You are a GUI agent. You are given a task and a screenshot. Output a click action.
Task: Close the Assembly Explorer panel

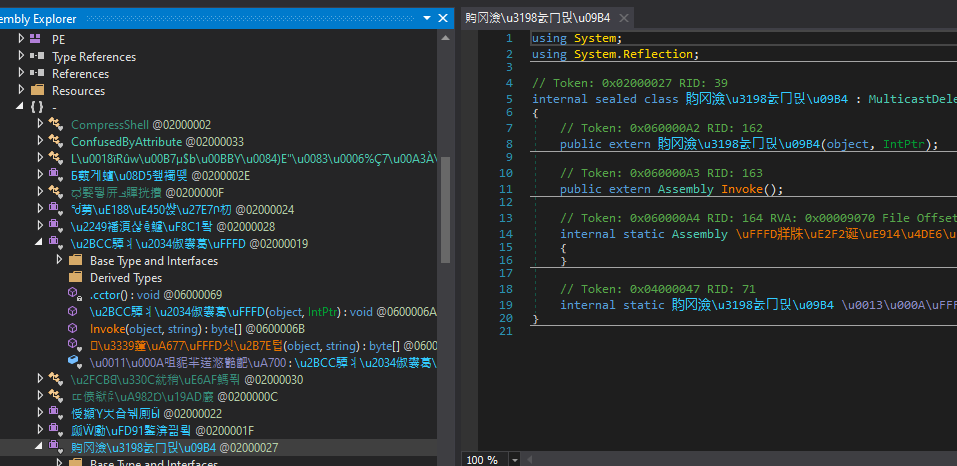443,17
